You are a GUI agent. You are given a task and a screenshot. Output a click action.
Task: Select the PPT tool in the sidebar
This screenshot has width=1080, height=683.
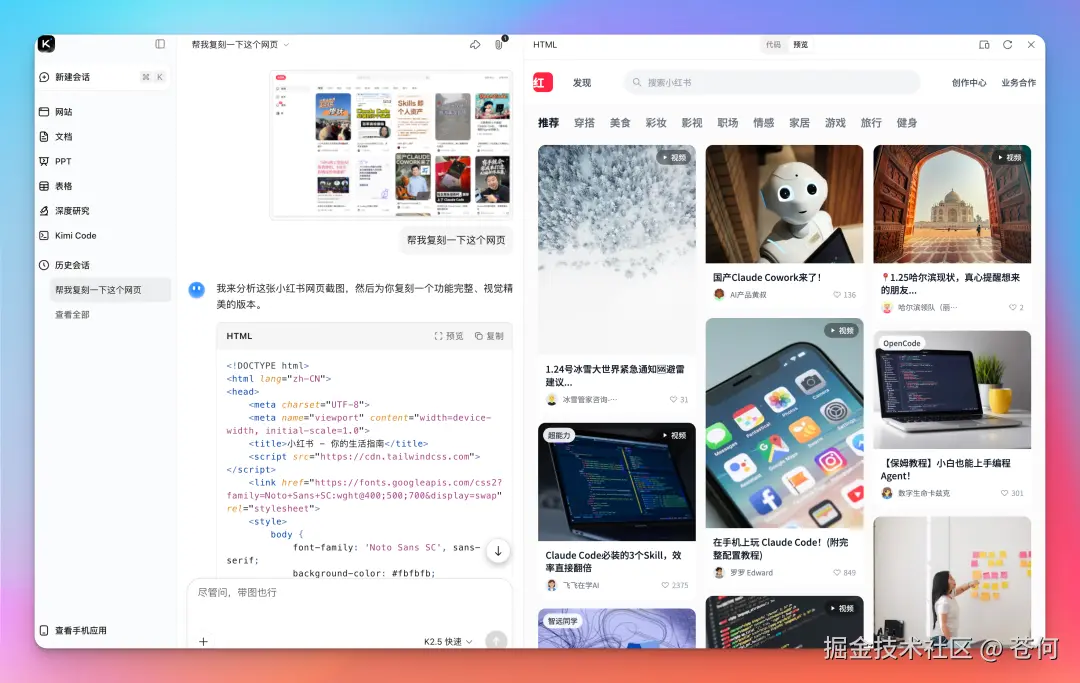click(60, 161)
